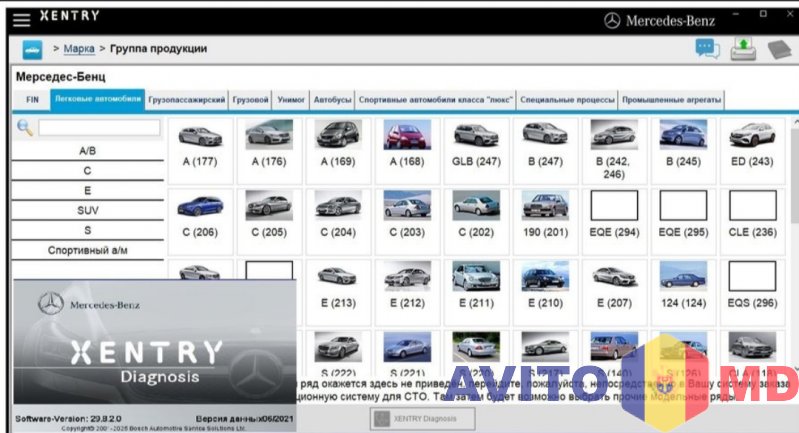The image size is (799, 433).
Task: Select the A (177) vehicle thumbnail
Action: 201,144
